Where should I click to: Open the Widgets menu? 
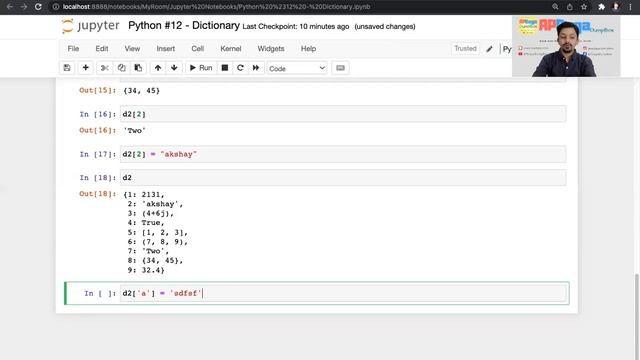[271, 49]
